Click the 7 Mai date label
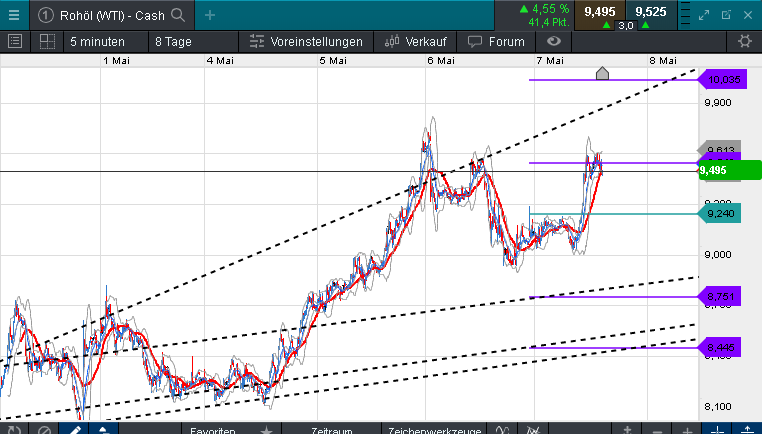This screenshot has width=762, height=434. point(550,61)
